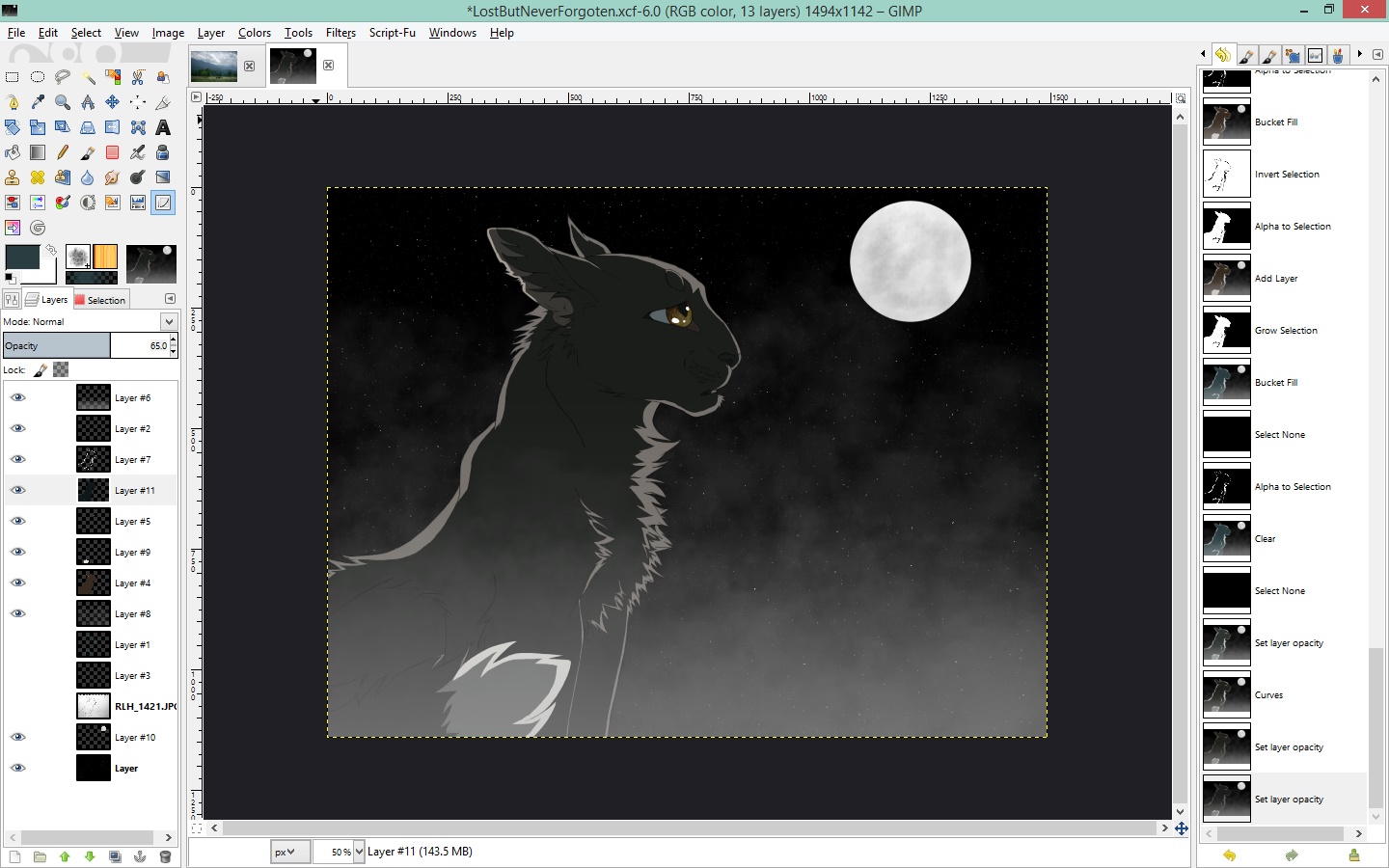This screenshot has height=868, width=1389.
Task: Open the px unit dropdown
Action: (x=290, y=852)
